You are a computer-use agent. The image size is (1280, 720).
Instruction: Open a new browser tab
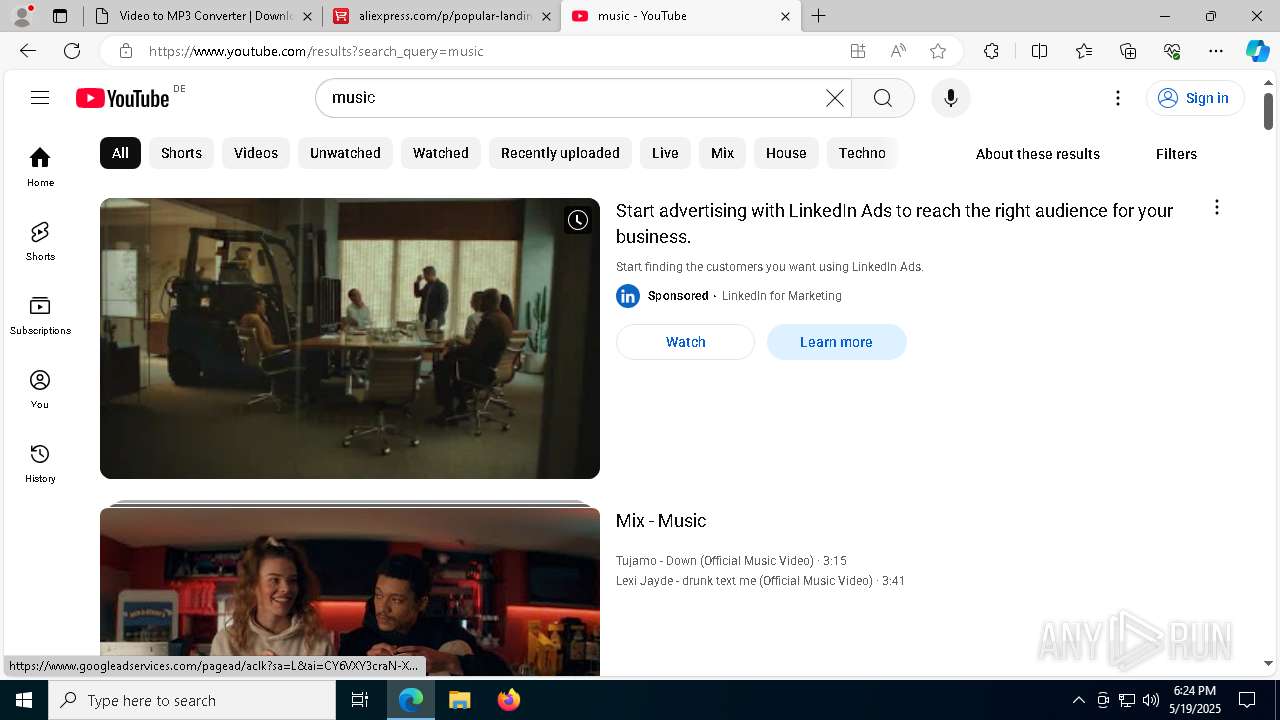(818, 16)
